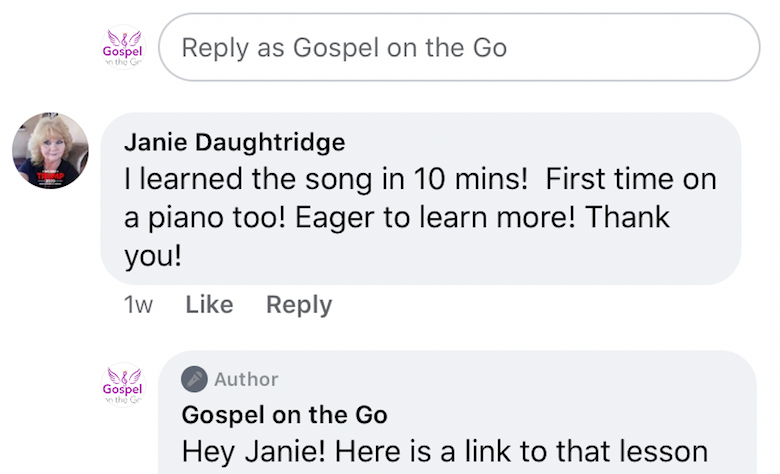Screen dimensions: 780x474
Task: Click the 'Eager to learn more!' sentence
Action: coord(435,217)
